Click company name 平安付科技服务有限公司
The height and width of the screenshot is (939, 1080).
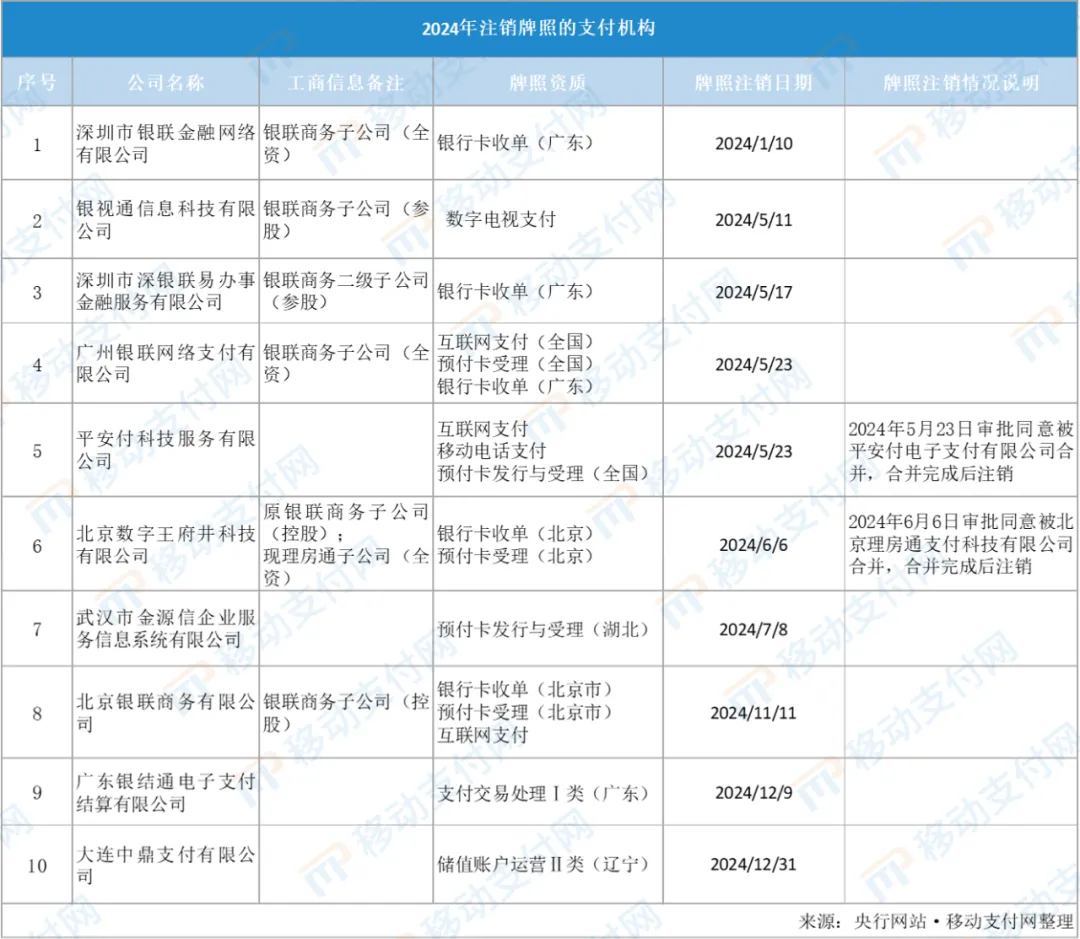(165, 450)
